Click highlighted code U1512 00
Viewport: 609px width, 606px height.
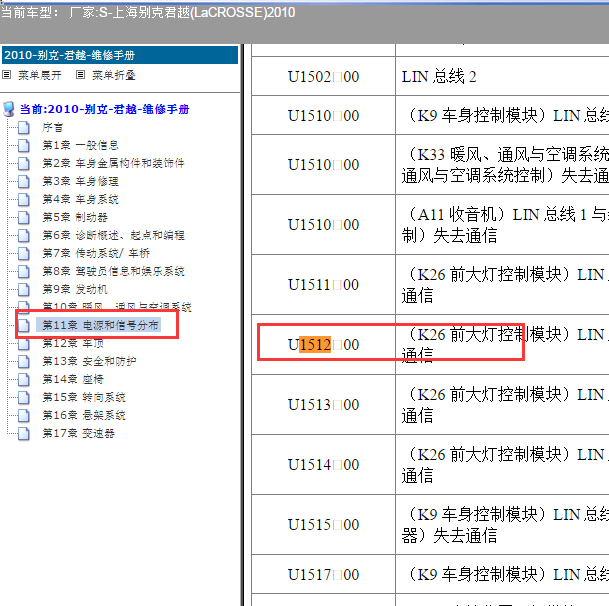[x=323, y=345]
